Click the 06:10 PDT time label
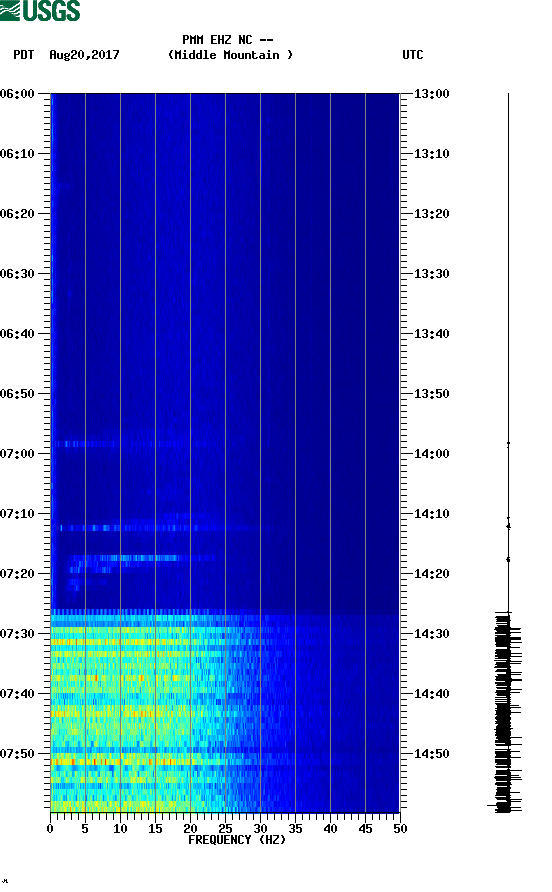The width and height of the screenshot is (552, 892). (x=18, y=154)
